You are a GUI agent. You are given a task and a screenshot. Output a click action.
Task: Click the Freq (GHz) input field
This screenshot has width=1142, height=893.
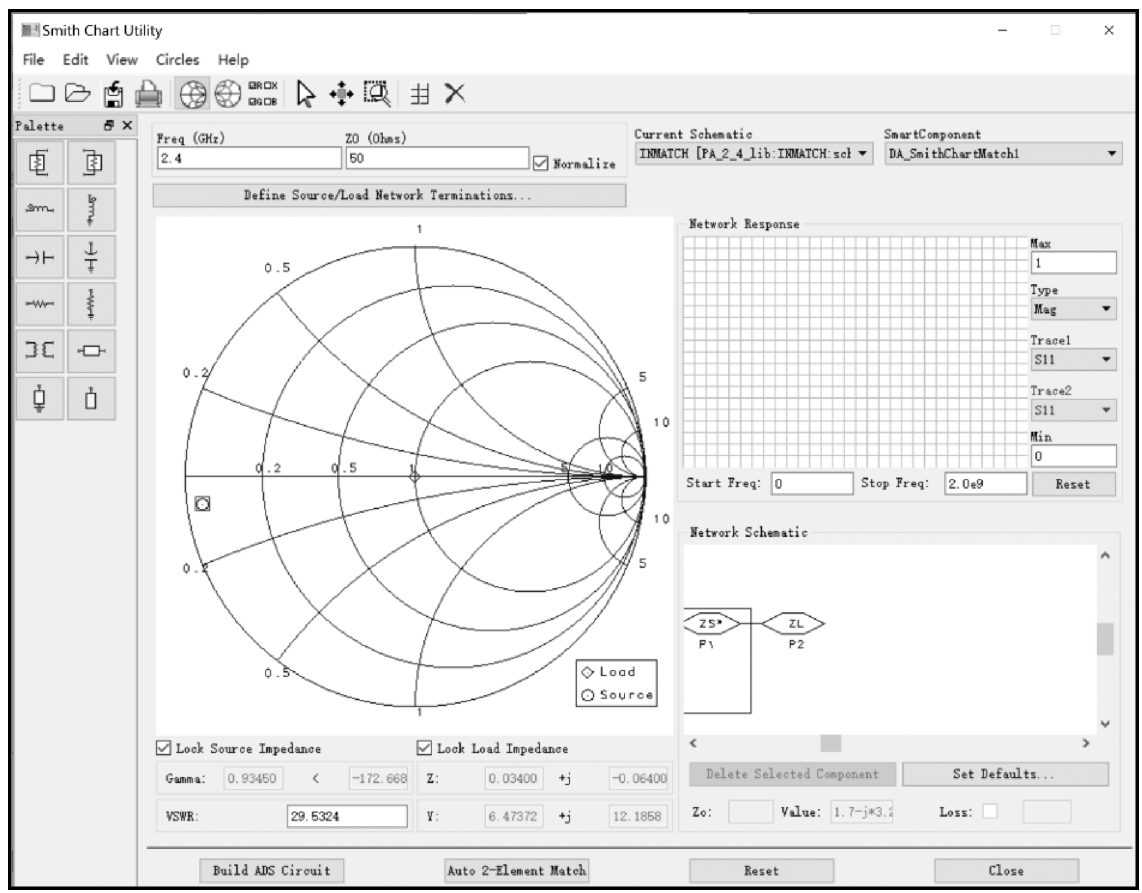249,158
